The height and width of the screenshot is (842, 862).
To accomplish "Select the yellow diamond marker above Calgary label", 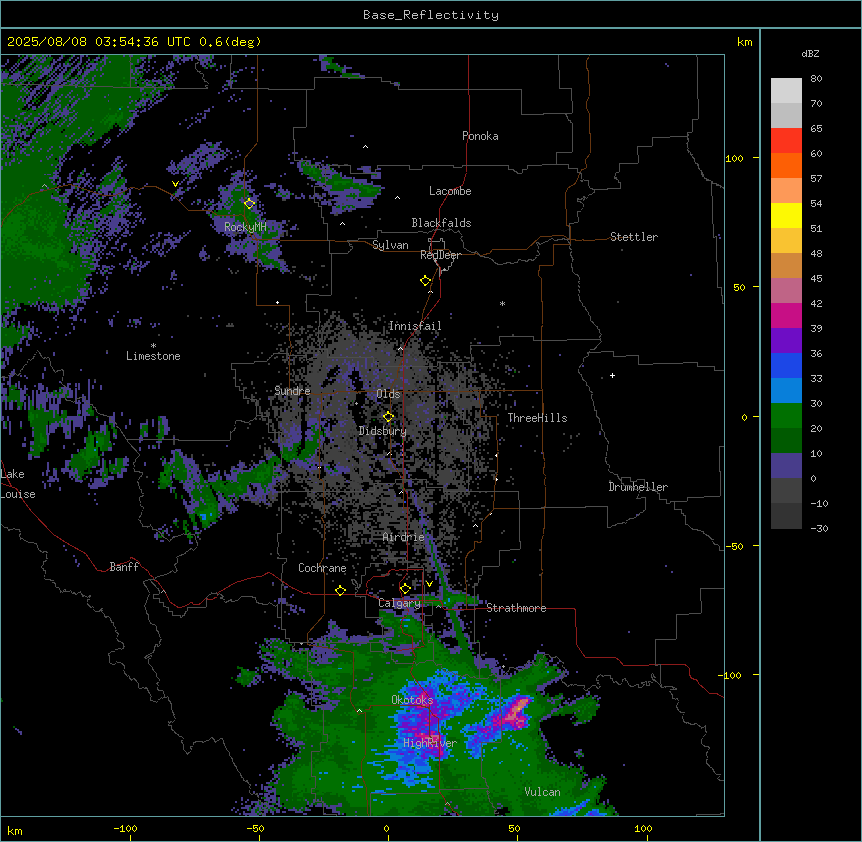I will pyautogui.click(x=405, y=589).
